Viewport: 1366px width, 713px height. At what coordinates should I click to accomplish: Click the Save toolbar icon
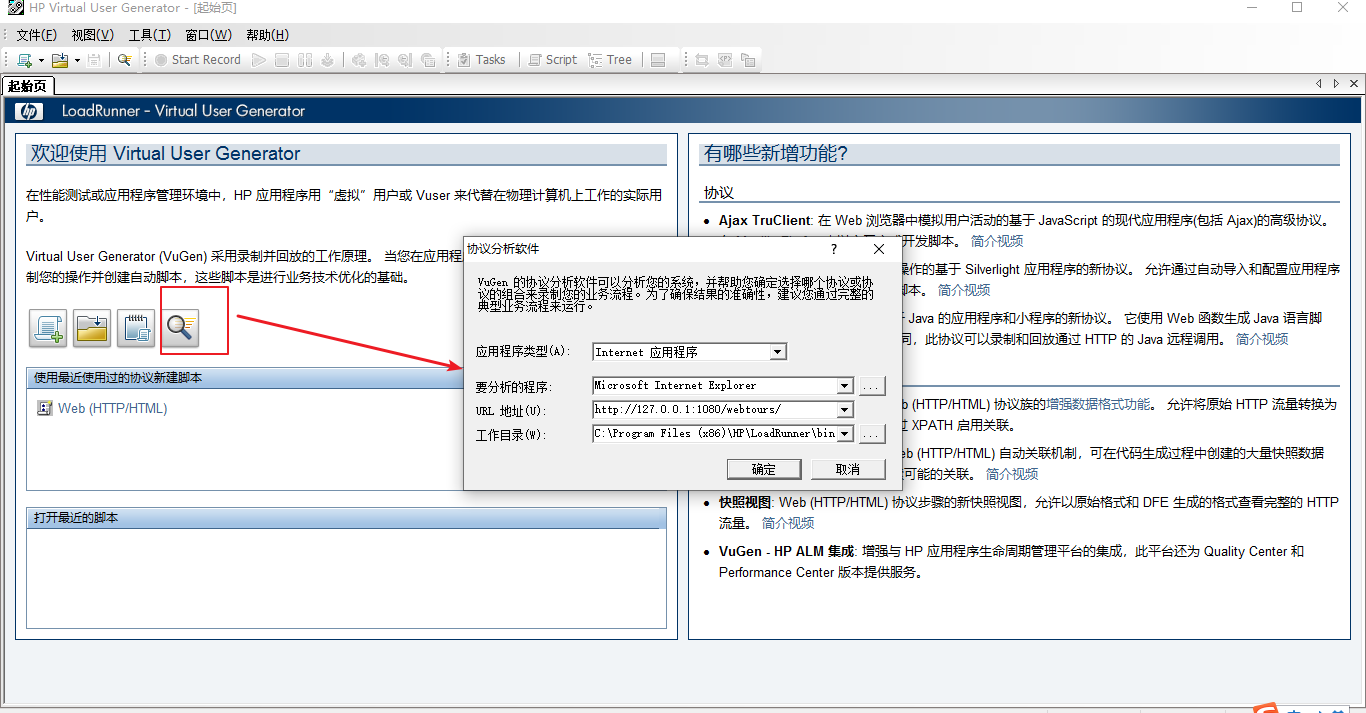(x=94, y=60)
